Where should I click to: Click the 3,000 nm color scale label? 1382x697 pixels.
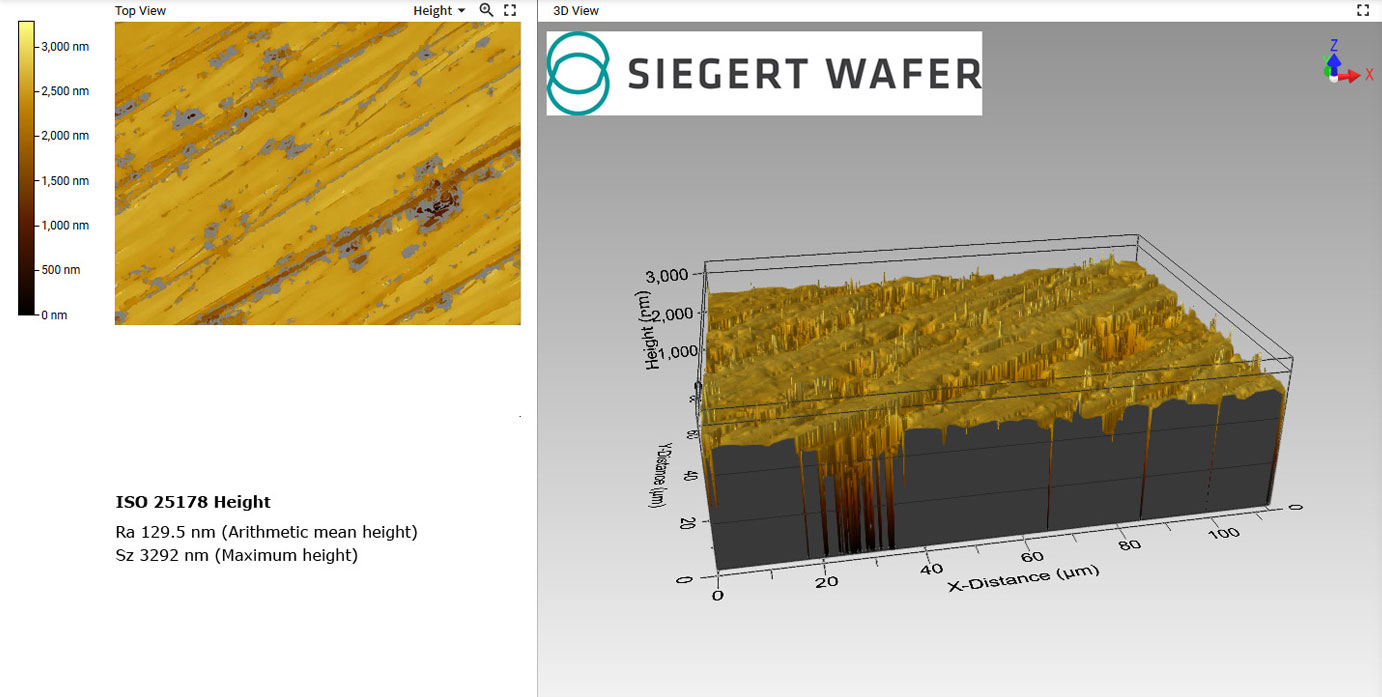65,46
